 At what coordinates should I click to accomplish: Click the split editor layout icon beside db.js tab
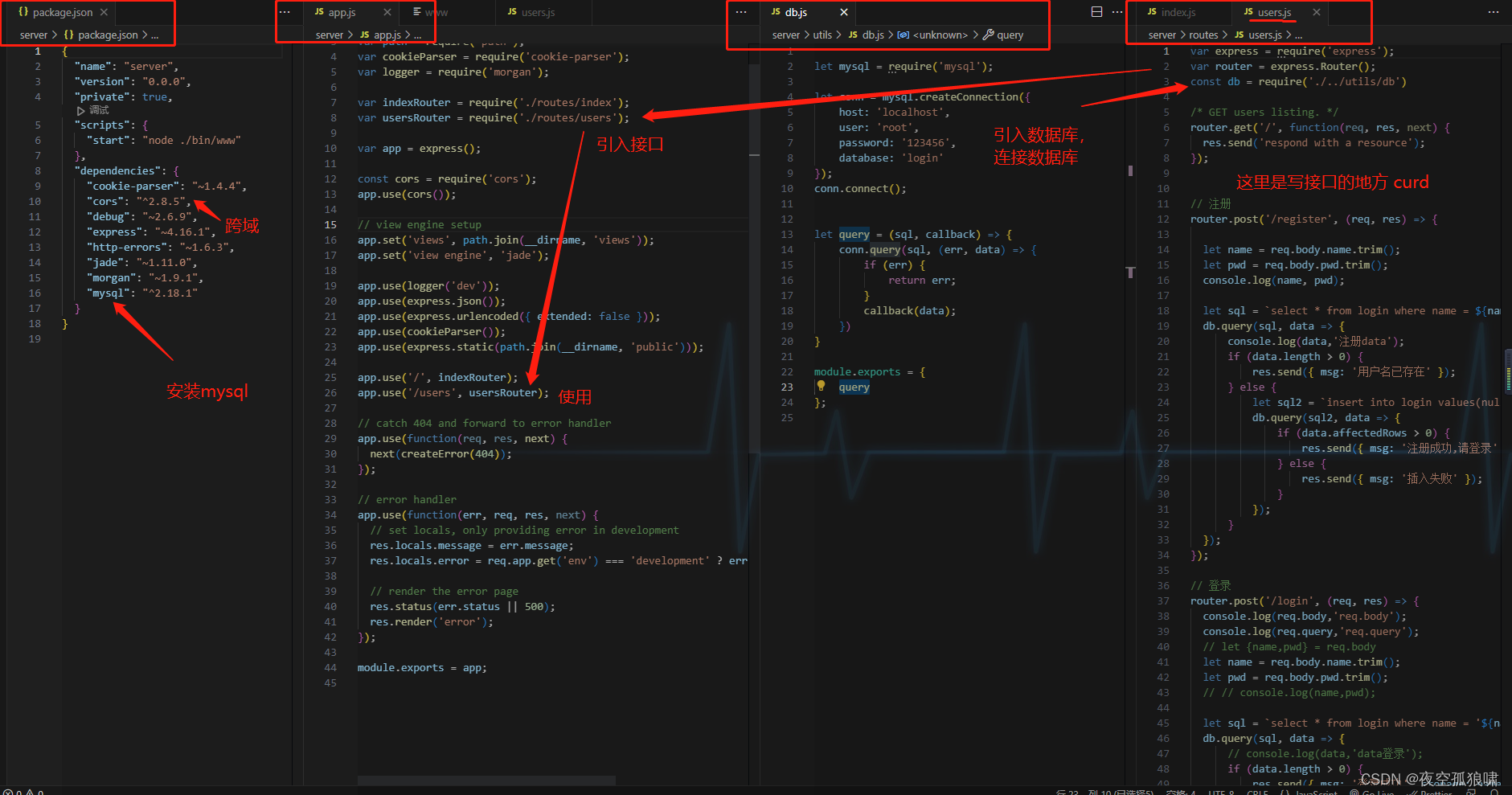pyautogui.click(x=1097, y=12)
